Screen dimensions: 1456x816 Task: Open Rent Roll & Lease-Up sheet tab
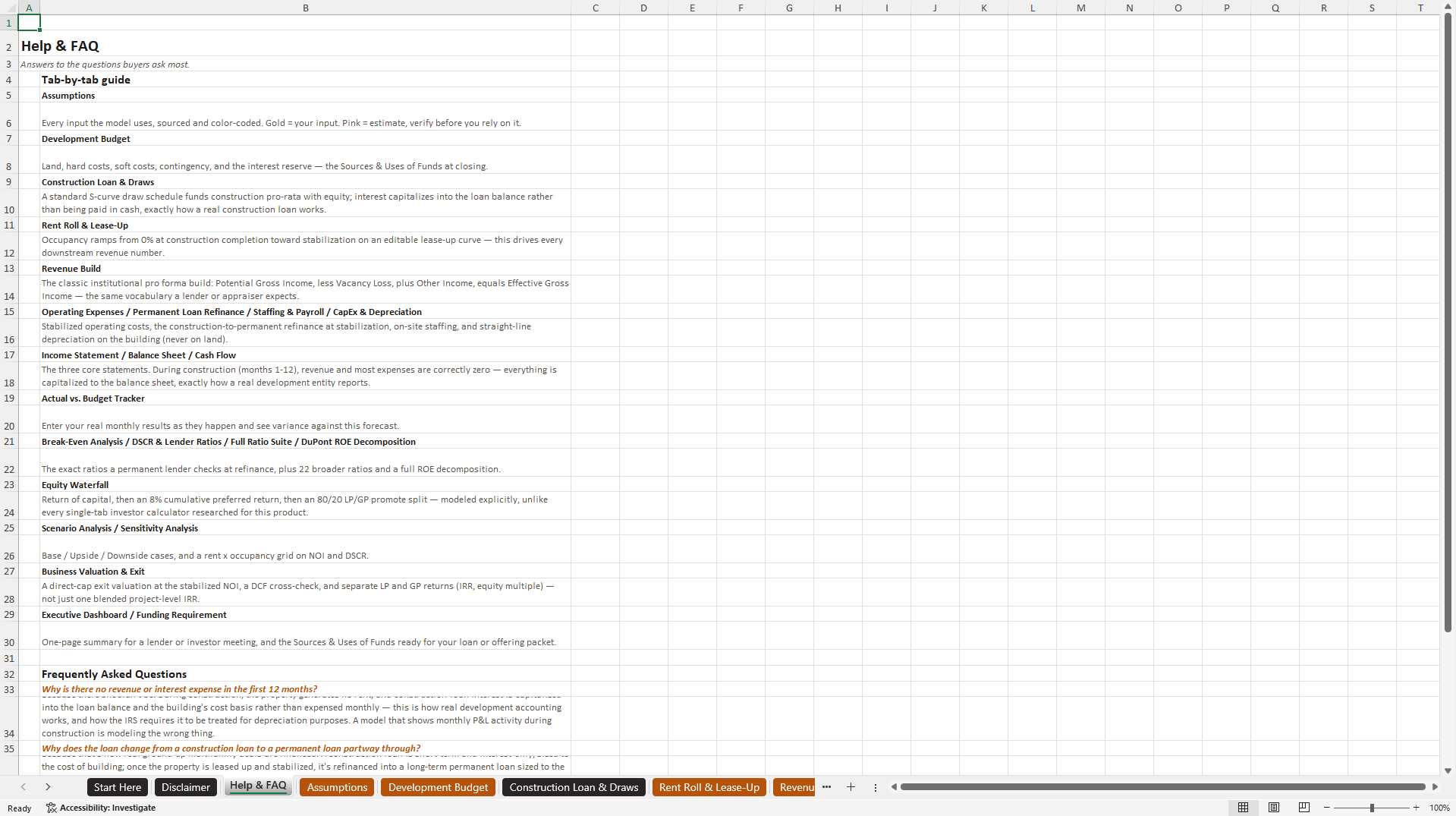click(x=709, y=787)
